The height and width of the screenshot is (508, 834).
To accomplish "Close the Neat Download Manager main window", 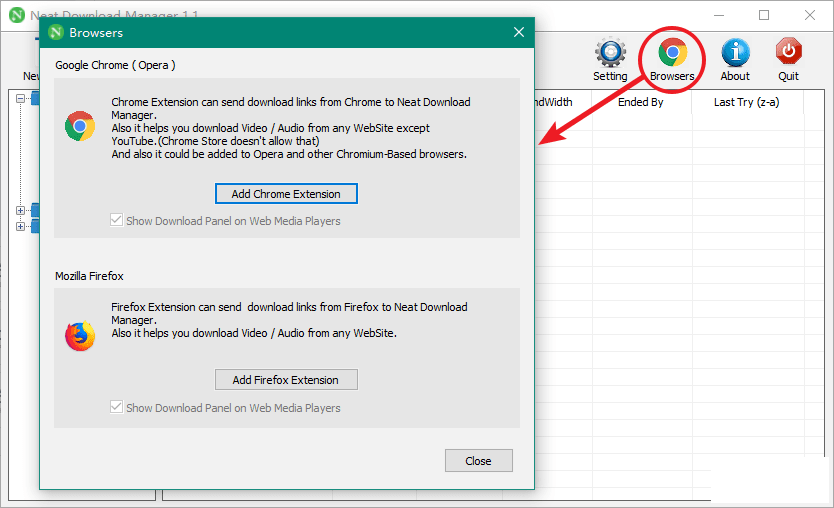I will pyautogui.click(x=810, y=15).
